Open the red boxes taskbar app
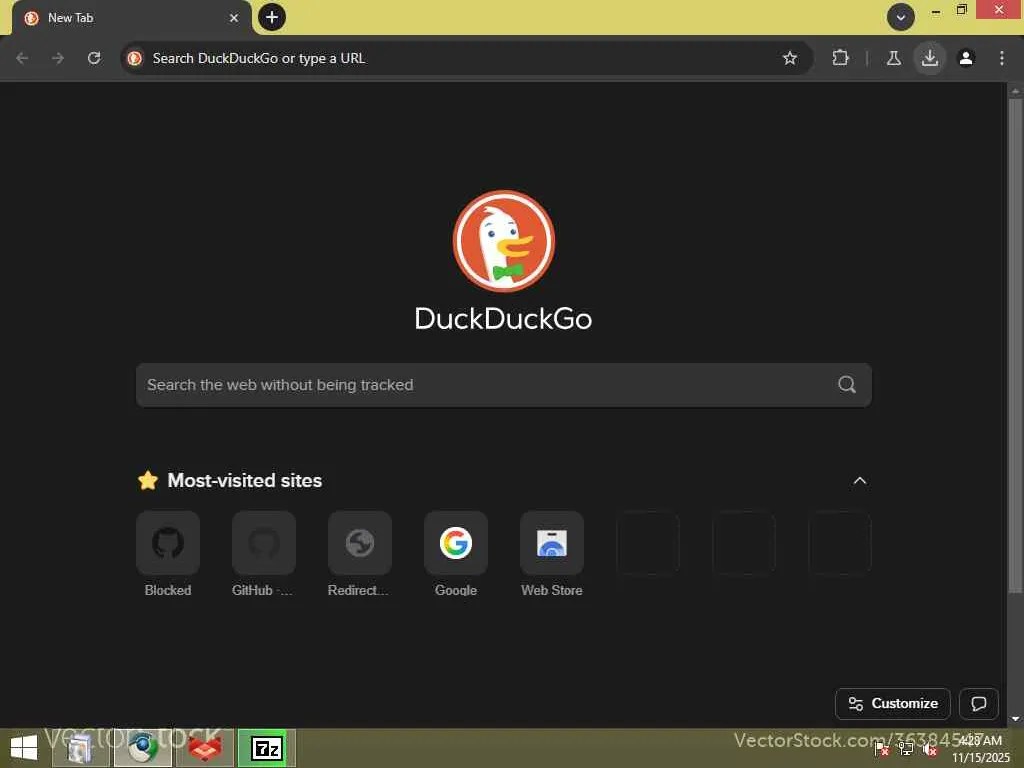The image size is (1024, 768). 205,748
